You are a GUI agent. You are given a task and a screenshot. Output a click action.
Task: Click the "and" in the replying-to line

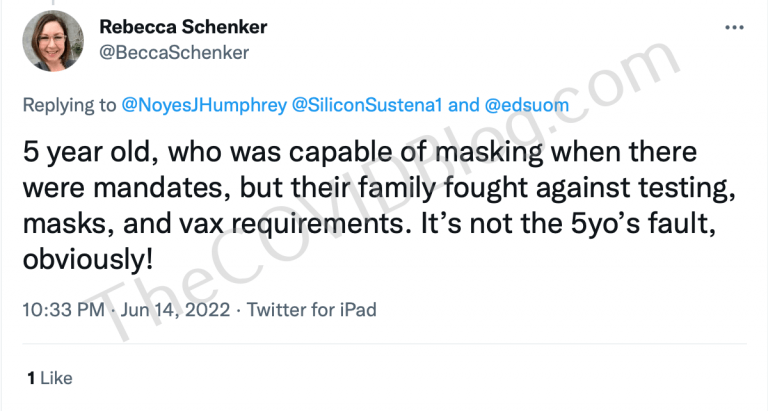point(464,105)
